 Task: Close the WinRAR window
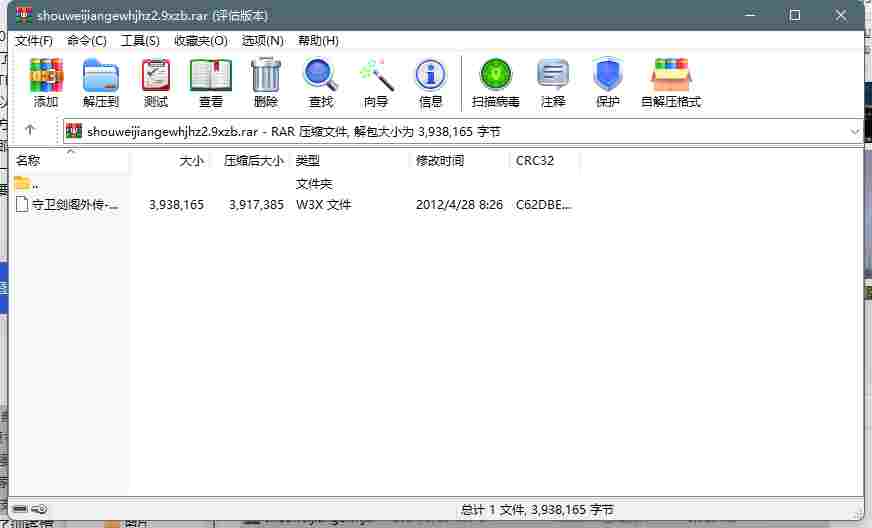pyautogui.click(x=840, y=15)
